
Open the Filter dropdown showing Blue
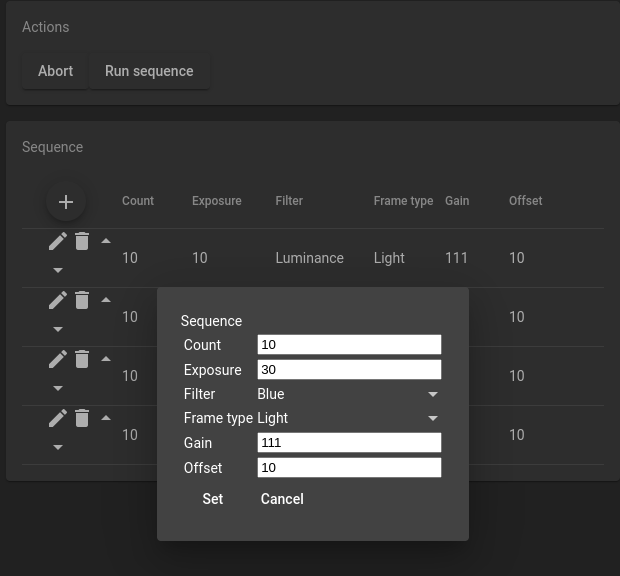coord(348,394)
